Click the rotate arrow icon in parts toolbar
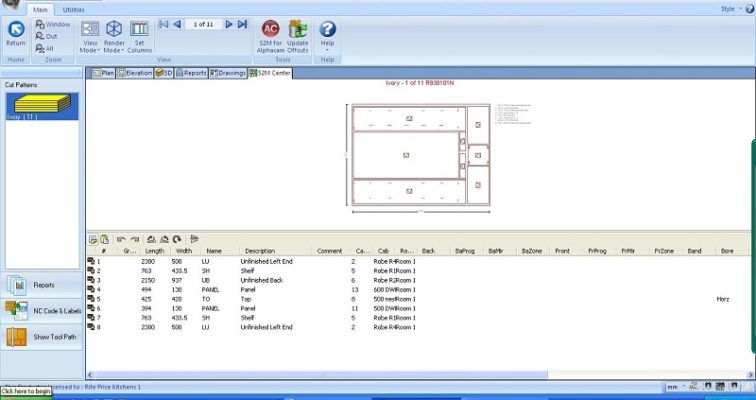Viewport: 756px width, 400px height. pyautogui.click(x=177, y=239)
